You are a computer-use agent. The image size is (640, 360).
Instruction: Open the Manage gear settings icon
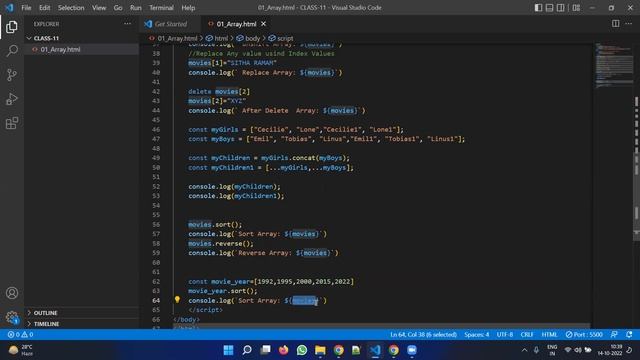[12, 317]
